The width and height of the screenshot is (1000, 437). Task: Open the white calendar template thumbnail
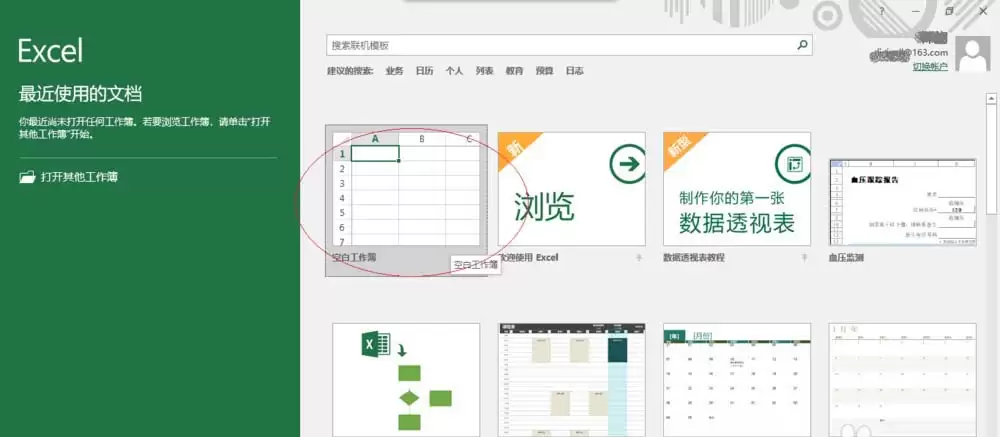click(x=903, y=380)
